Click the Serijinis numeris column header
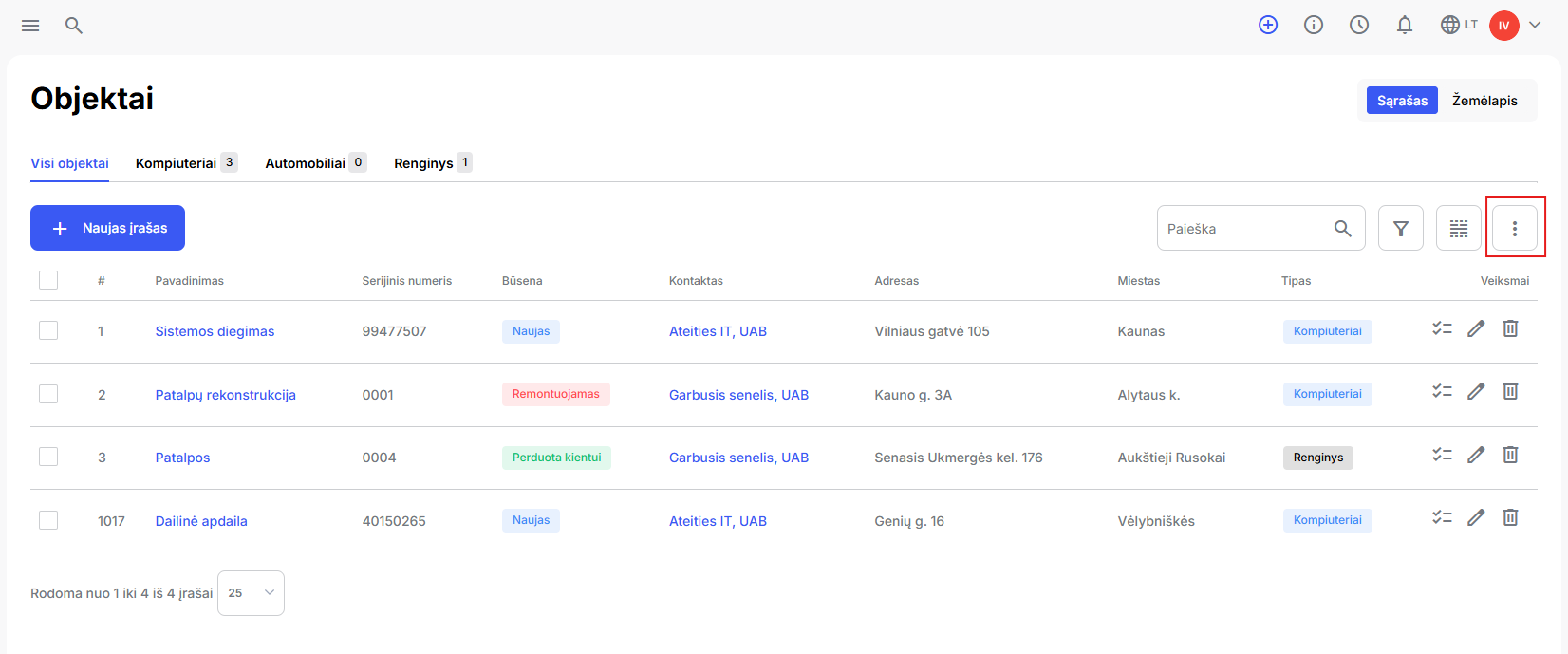The width and height of the screenshot is (1568, 654). click(407, 281)
